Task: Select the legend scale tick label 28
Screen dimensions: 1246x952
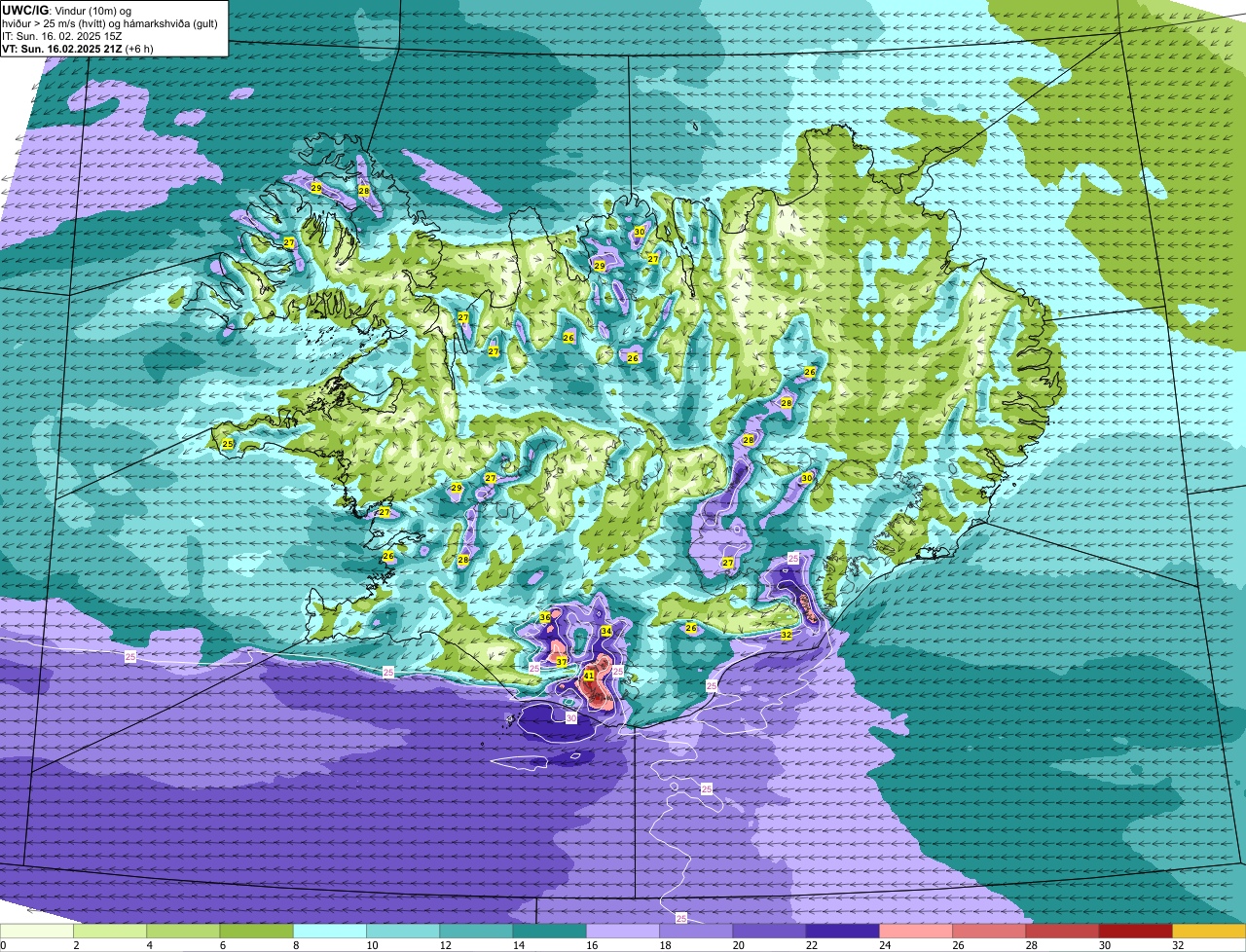Action: [1031, 945]
